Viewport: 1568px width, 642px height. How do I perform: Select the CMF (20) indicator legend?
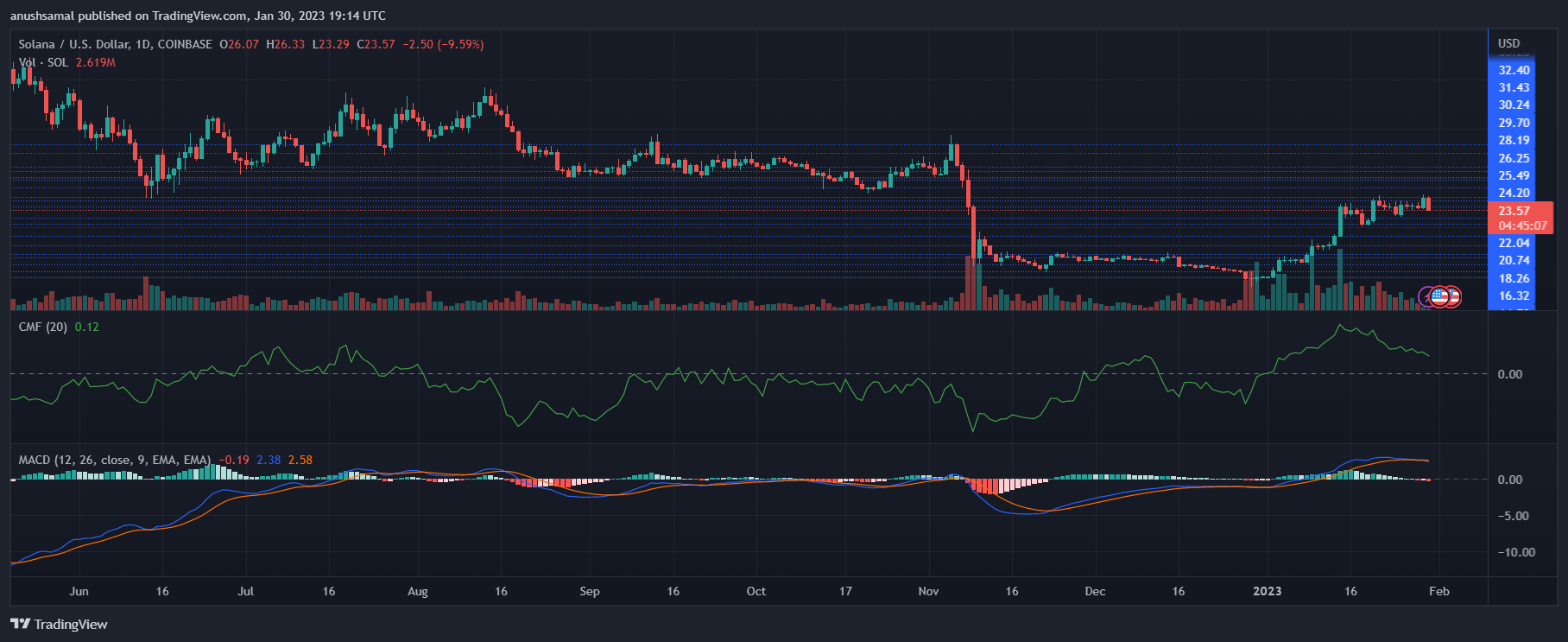[x=43, y=327]
